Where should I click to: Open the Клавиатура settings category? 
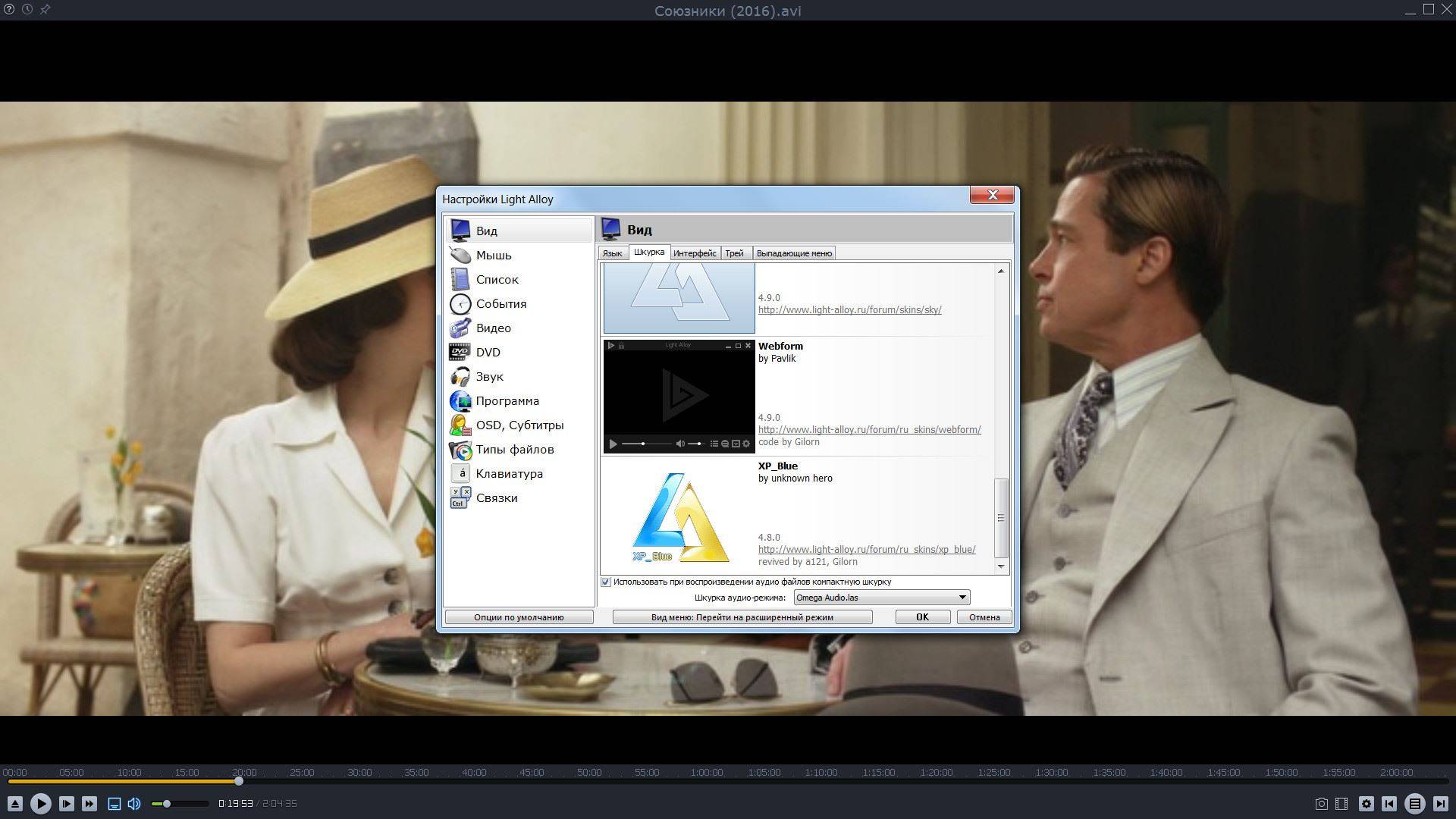point(519,473)
